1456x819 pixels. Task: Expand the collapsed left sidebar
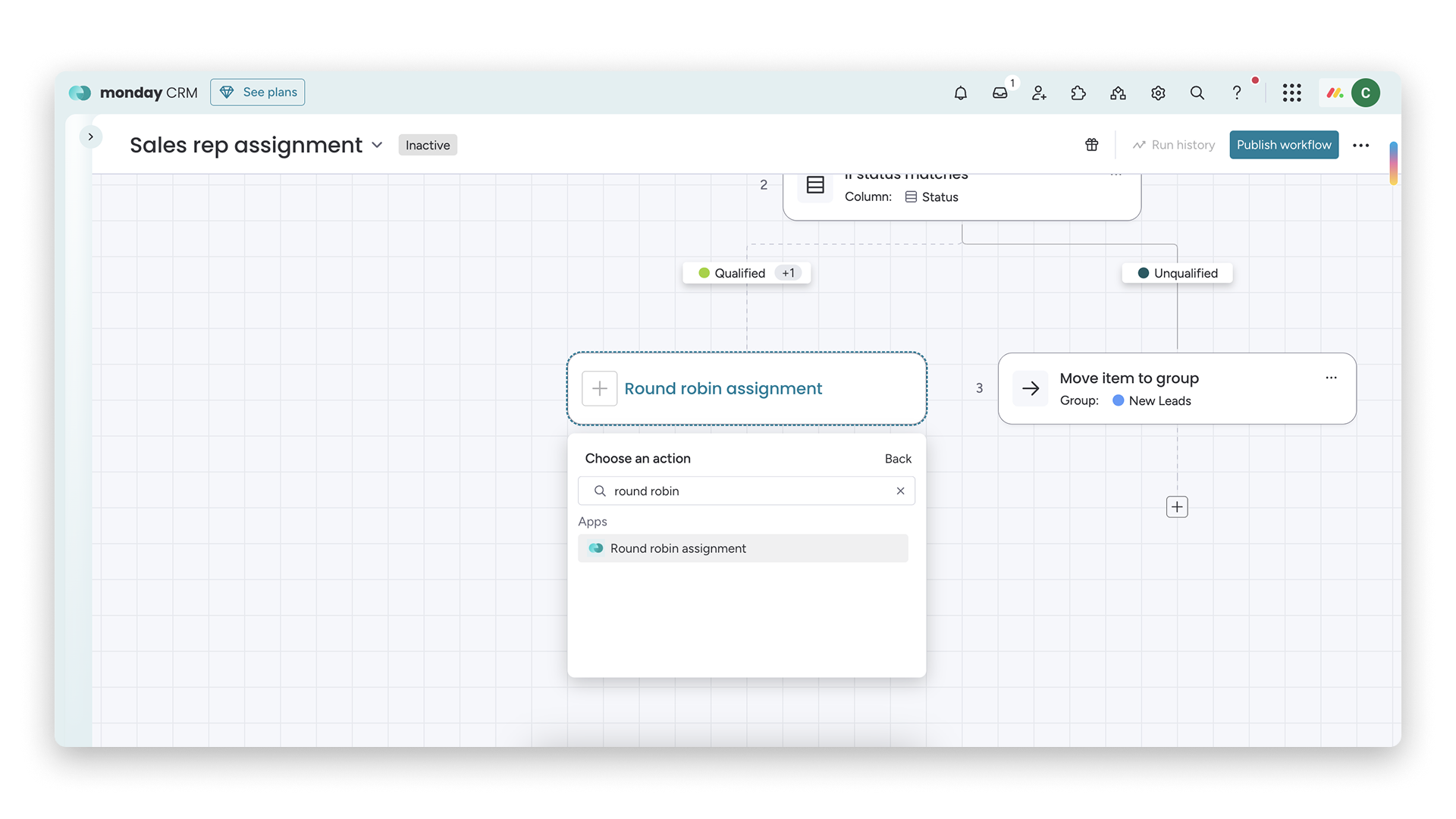(x=90, y=136)
